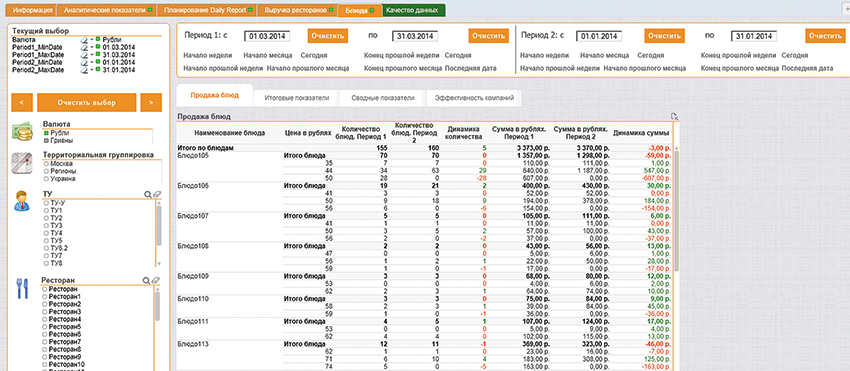Sort by Динамика суммы column header
850x371 pixels.
point(641,132)
